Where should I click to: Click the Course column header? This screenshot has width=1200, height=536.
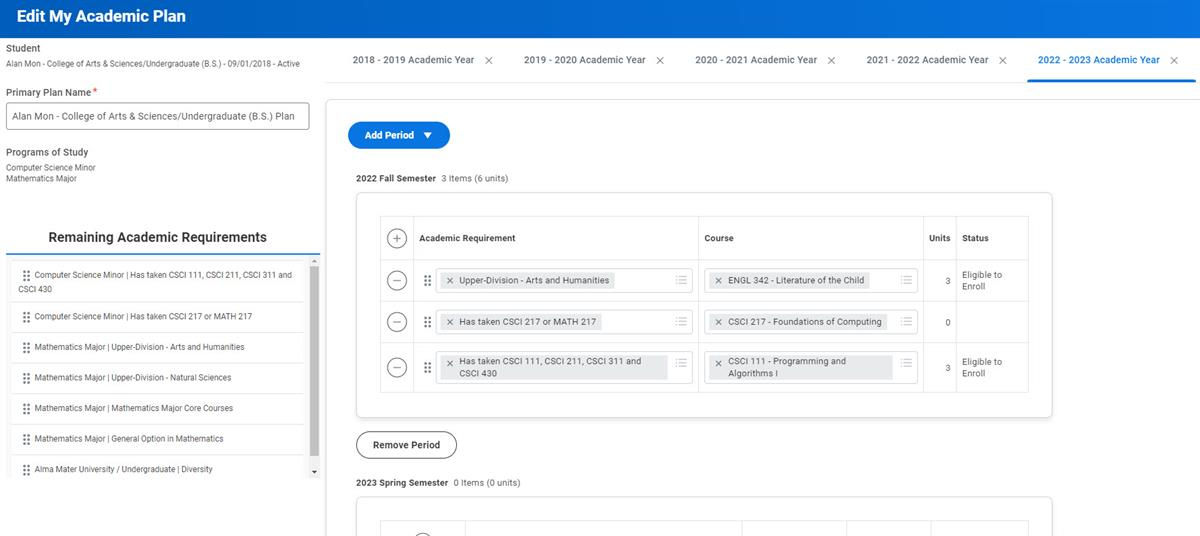click(x=719, y=238)
